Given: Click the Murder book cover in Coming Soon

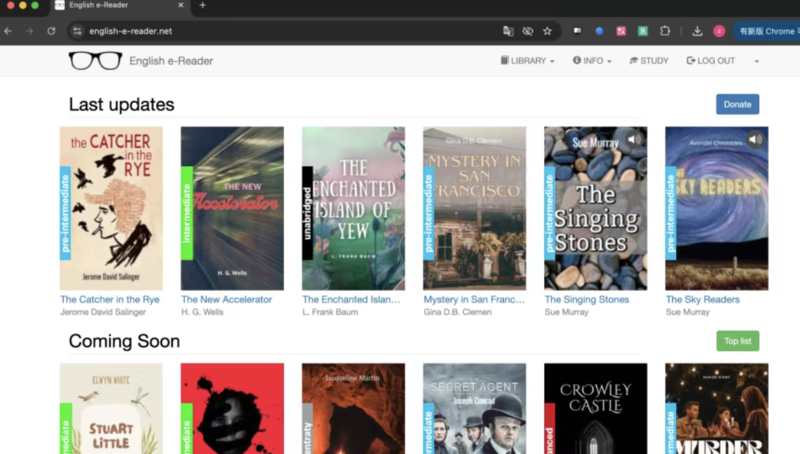Looking at the screenshot, I should 716,409.
